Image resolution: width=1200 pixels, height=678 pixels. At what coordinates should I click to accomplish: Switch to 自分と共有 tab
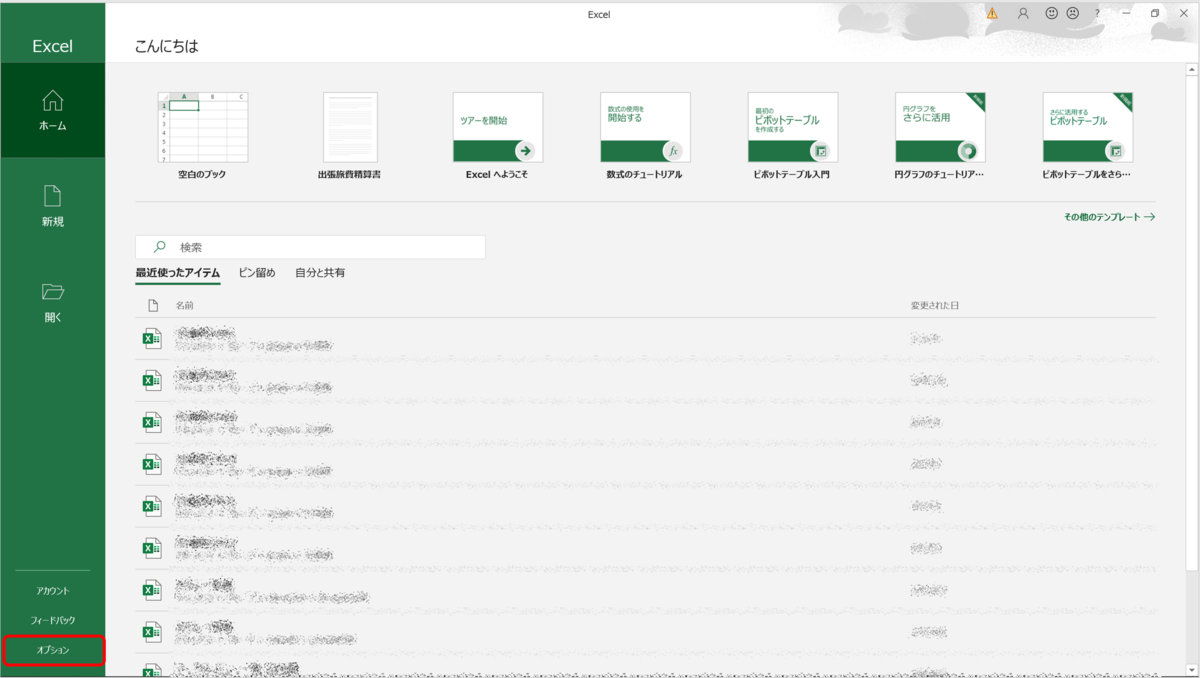coord(320,273)
